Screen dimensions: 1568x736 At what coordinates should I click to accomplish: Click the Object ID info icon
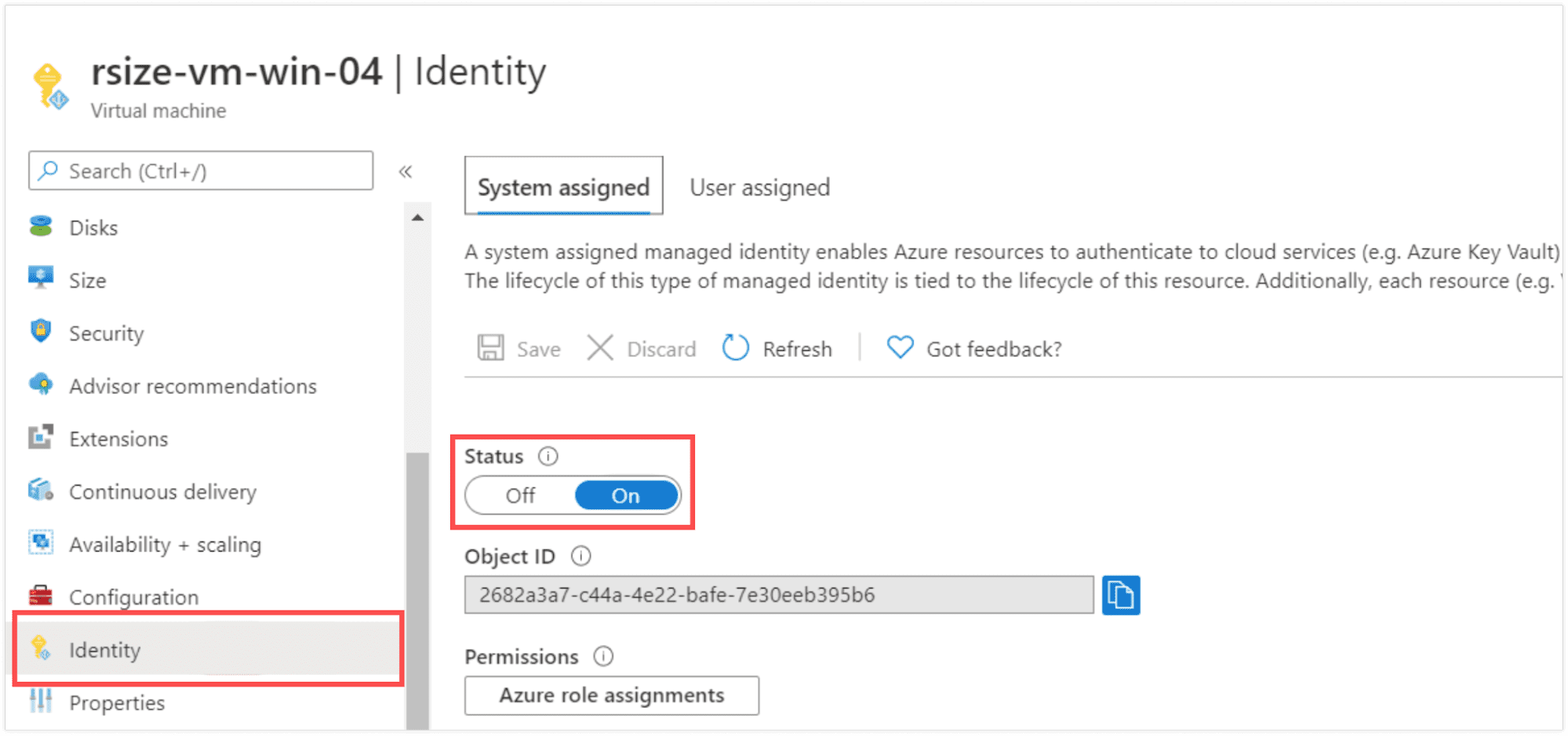click(x=580, y=556)
